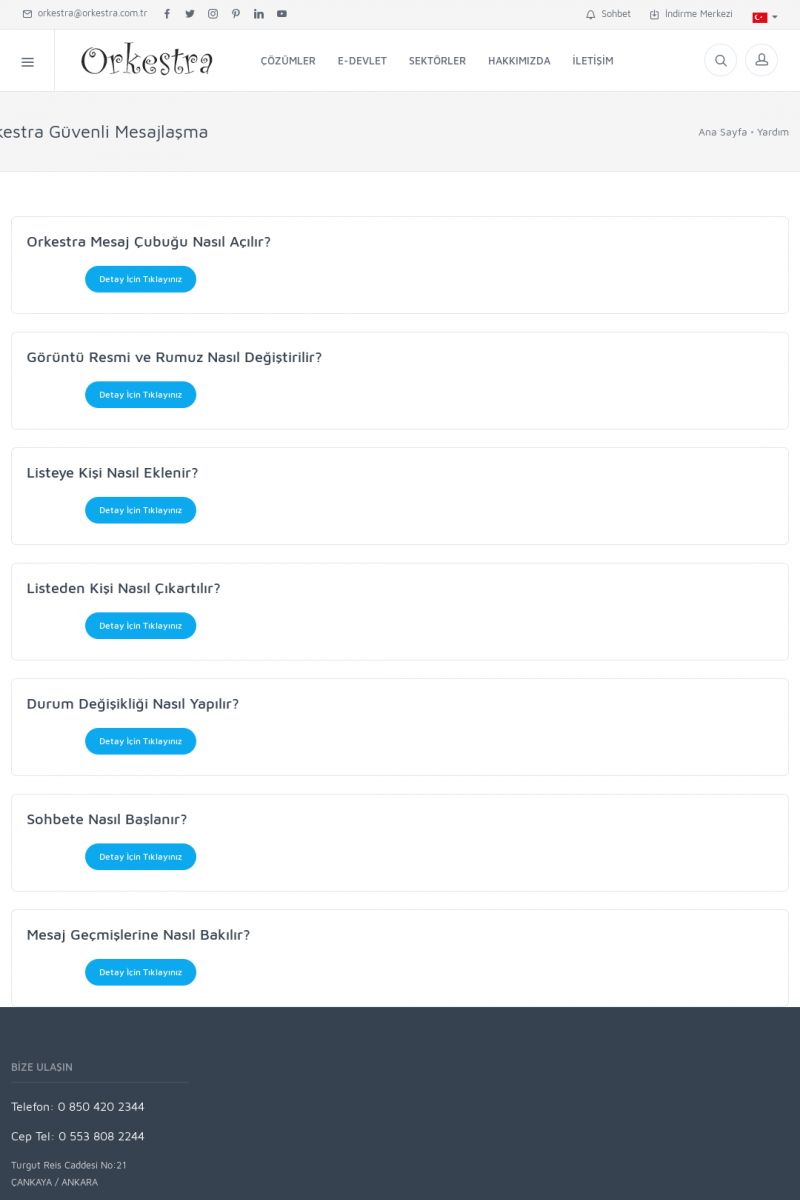The height and width of the screenshot is (1200, 800).
Task: Visit the Instagram profile icon
Action: [213, 14]
